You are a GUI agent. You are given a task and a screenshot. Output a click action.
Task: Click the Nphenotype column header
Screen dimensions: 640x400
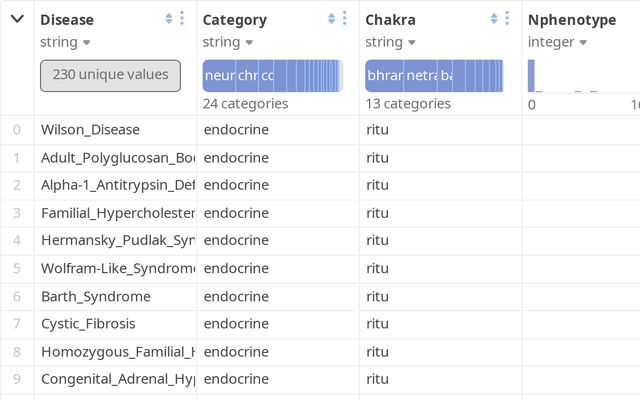(572, 19)
